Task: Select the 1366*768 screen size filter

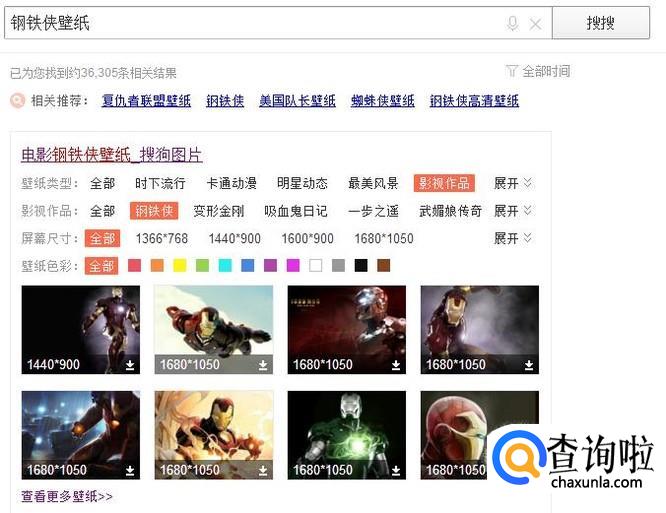Action: tap(162, 239)
